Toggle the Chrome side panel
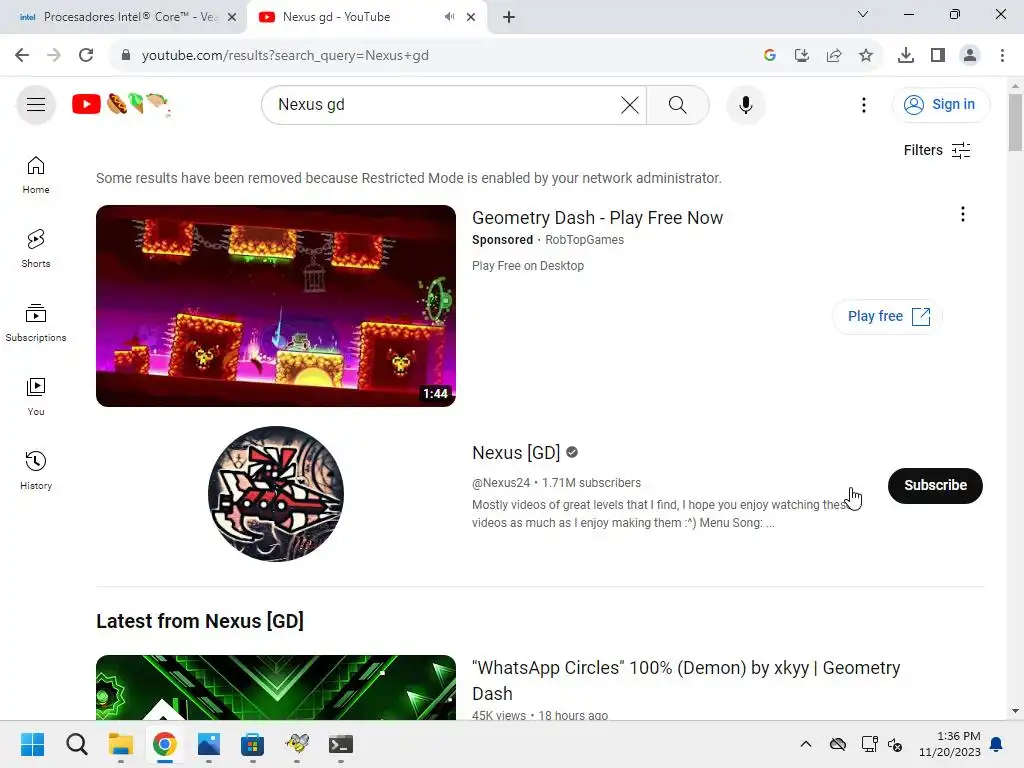Image resolution: width=1024 pixels, height=768 pixels. 938,56
